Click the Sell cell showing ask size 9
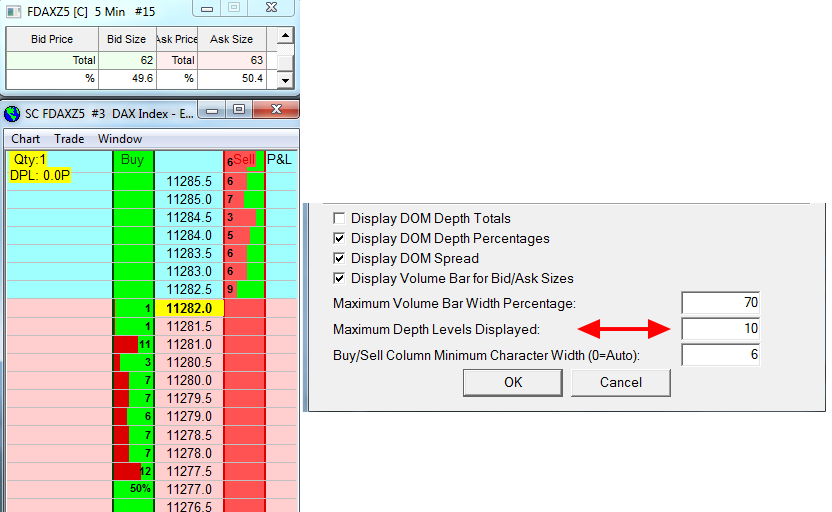The width and height of the screenshot is (832, 512). pyautogui.click(x=244, y=290)
